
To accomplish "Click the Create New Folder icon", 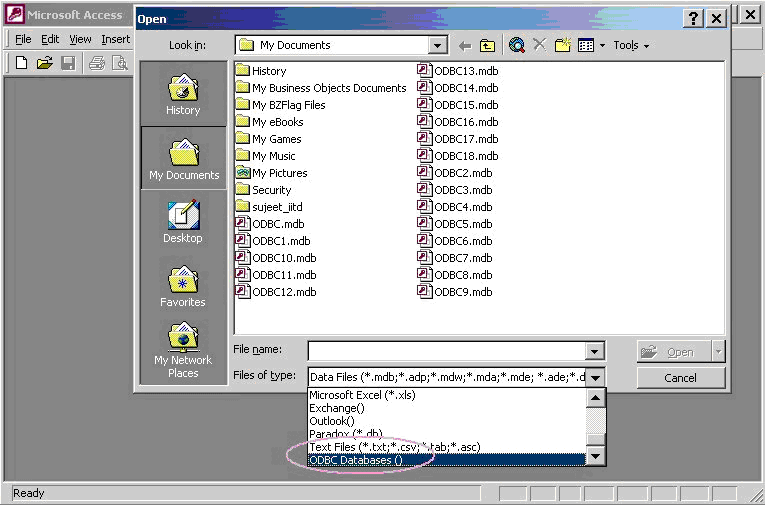I will (x=563, y=45).
